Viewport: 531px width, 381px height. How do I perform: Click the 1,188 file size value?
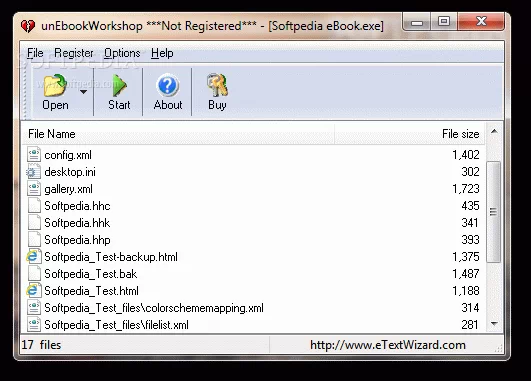point(466,291)
